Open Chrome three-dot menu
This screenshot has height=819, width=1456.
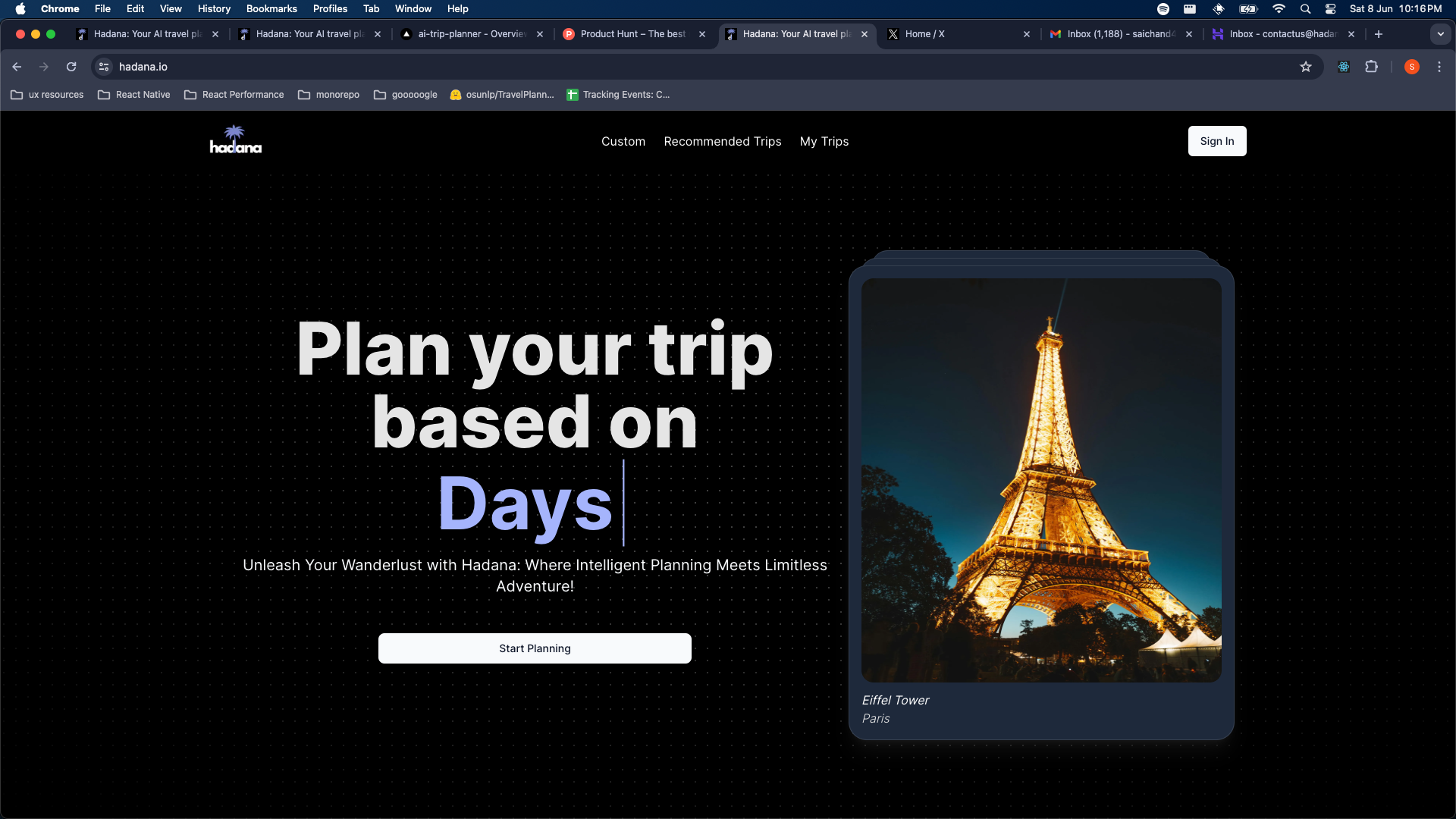click(1439, 67)
